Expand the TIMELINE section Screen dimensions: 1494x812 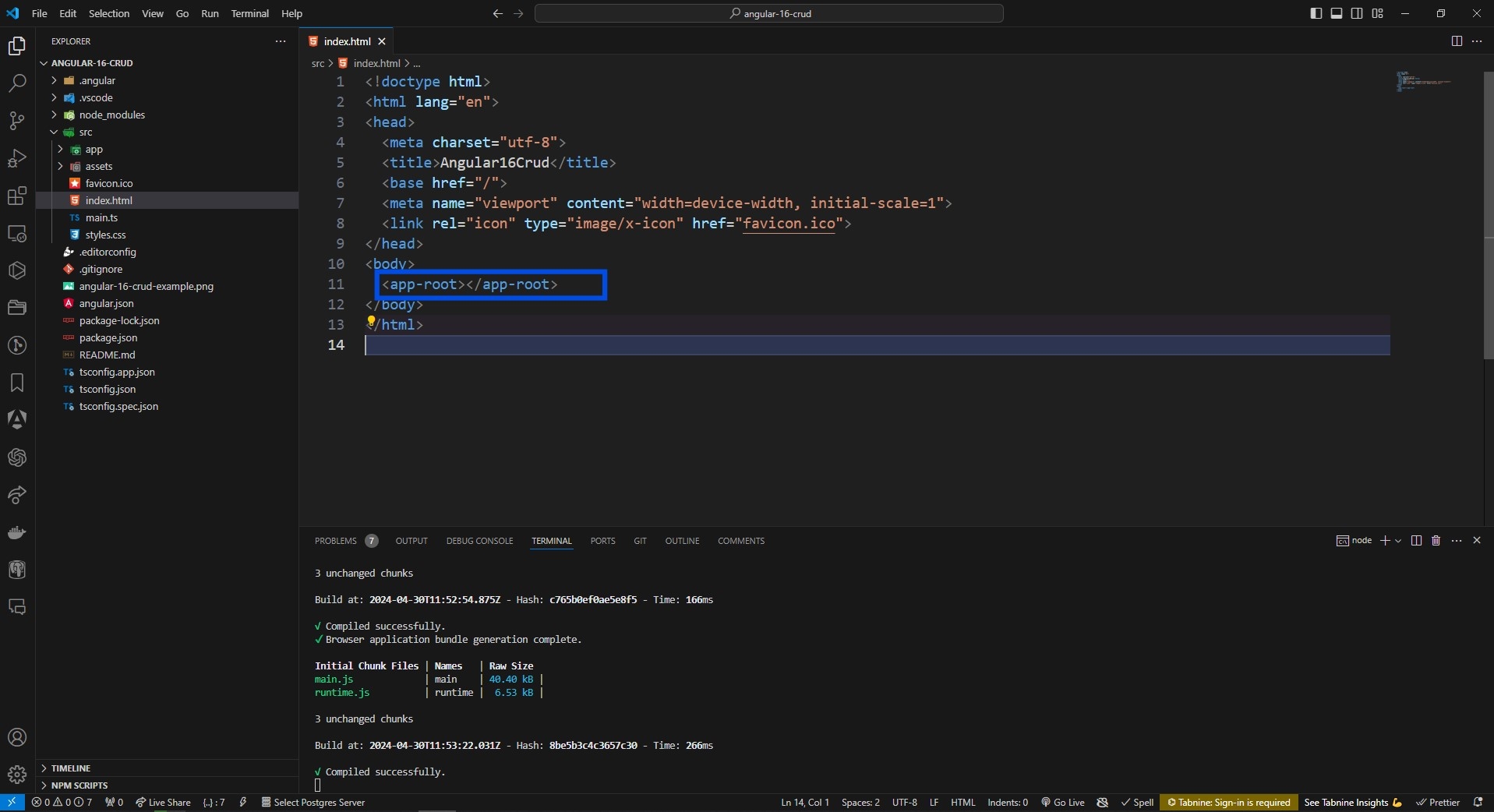pos(167,768)
